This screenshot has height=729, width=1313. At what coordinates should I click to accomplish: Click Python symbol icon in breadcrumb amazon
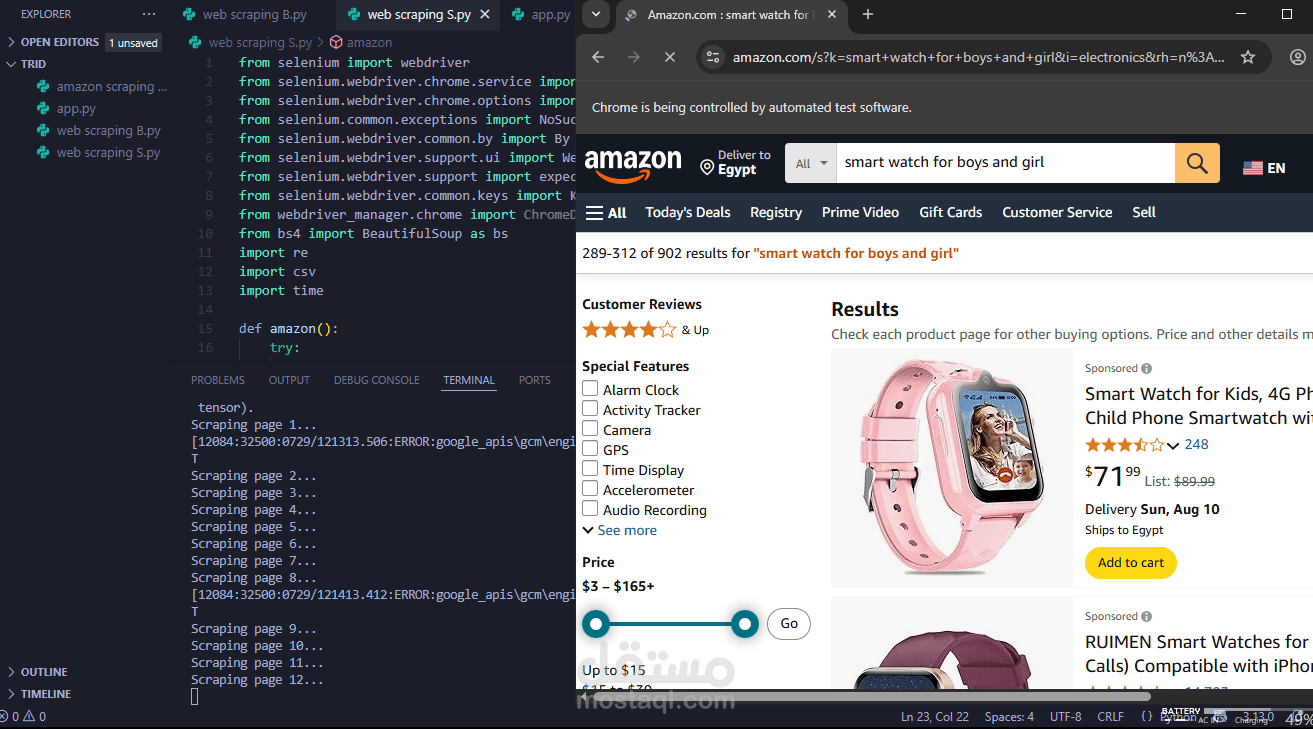pyautogui.click(x=336, y=43)
